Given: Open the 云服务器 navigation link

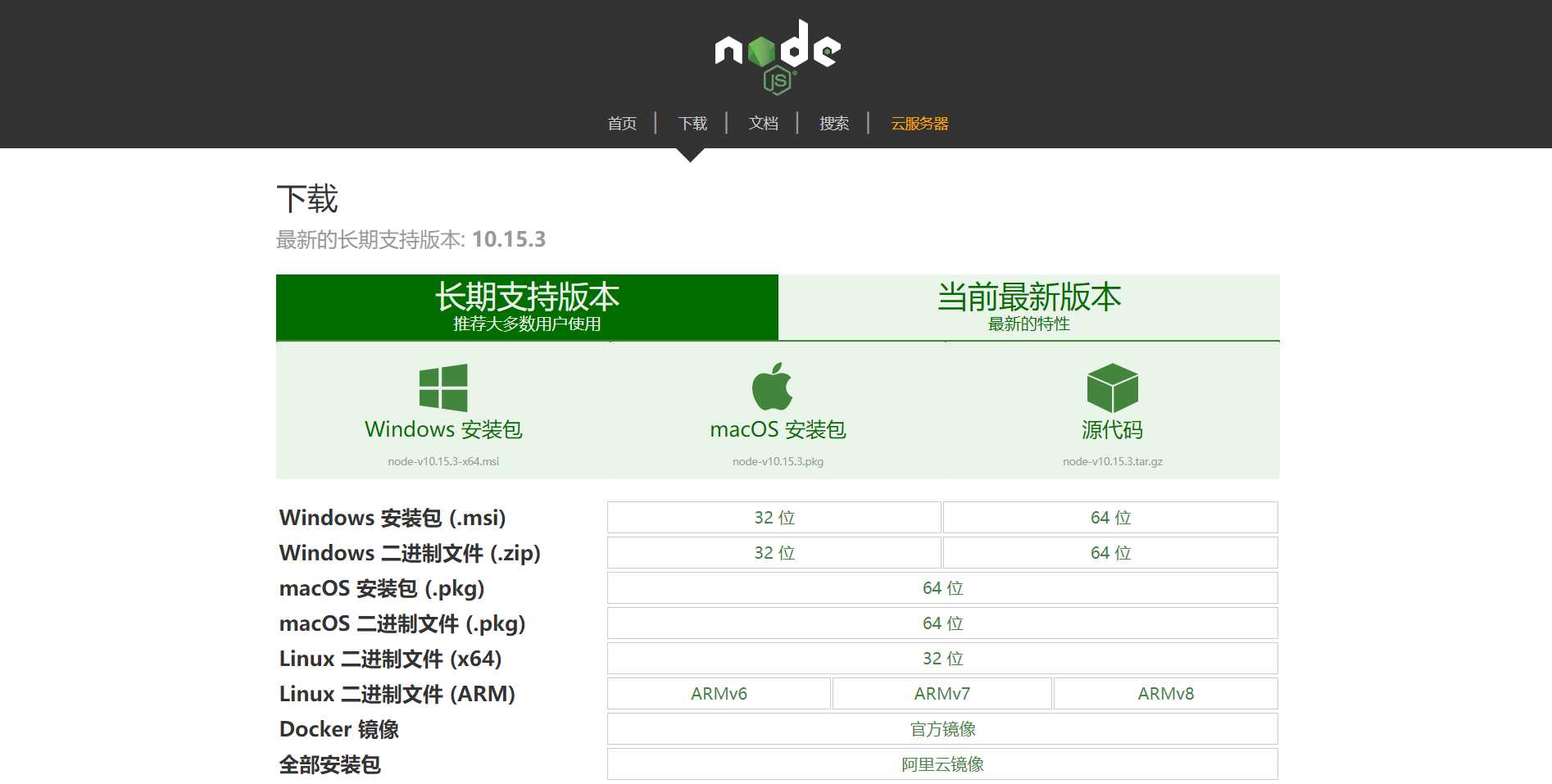Looking at the screenshot, I should coord(919,123).
